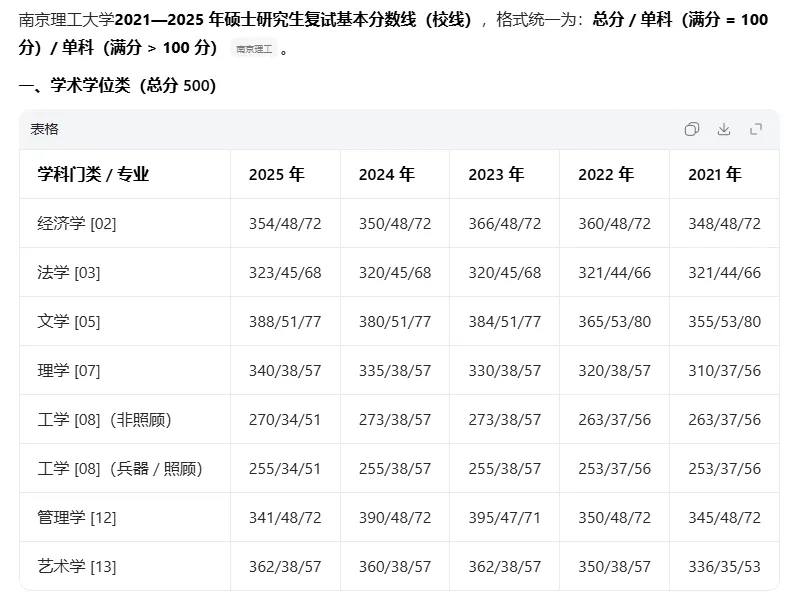The height and width of the screenshot is (596, 787).
Task: Select the 法学 [03] row label
Action: (69, 272)
